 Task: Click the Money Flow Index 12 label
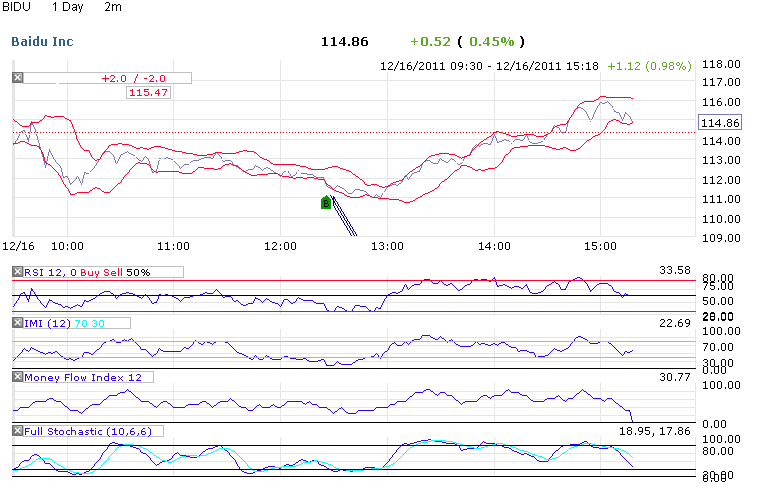(83, 377)
